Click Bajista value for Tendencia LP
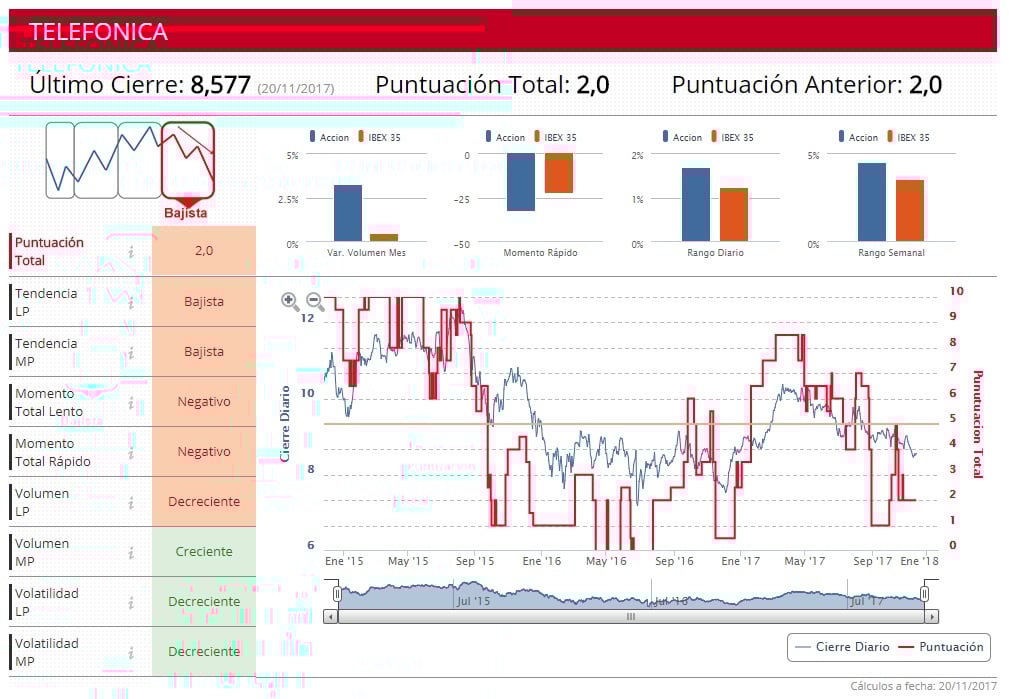 click(x=204, y=301)
